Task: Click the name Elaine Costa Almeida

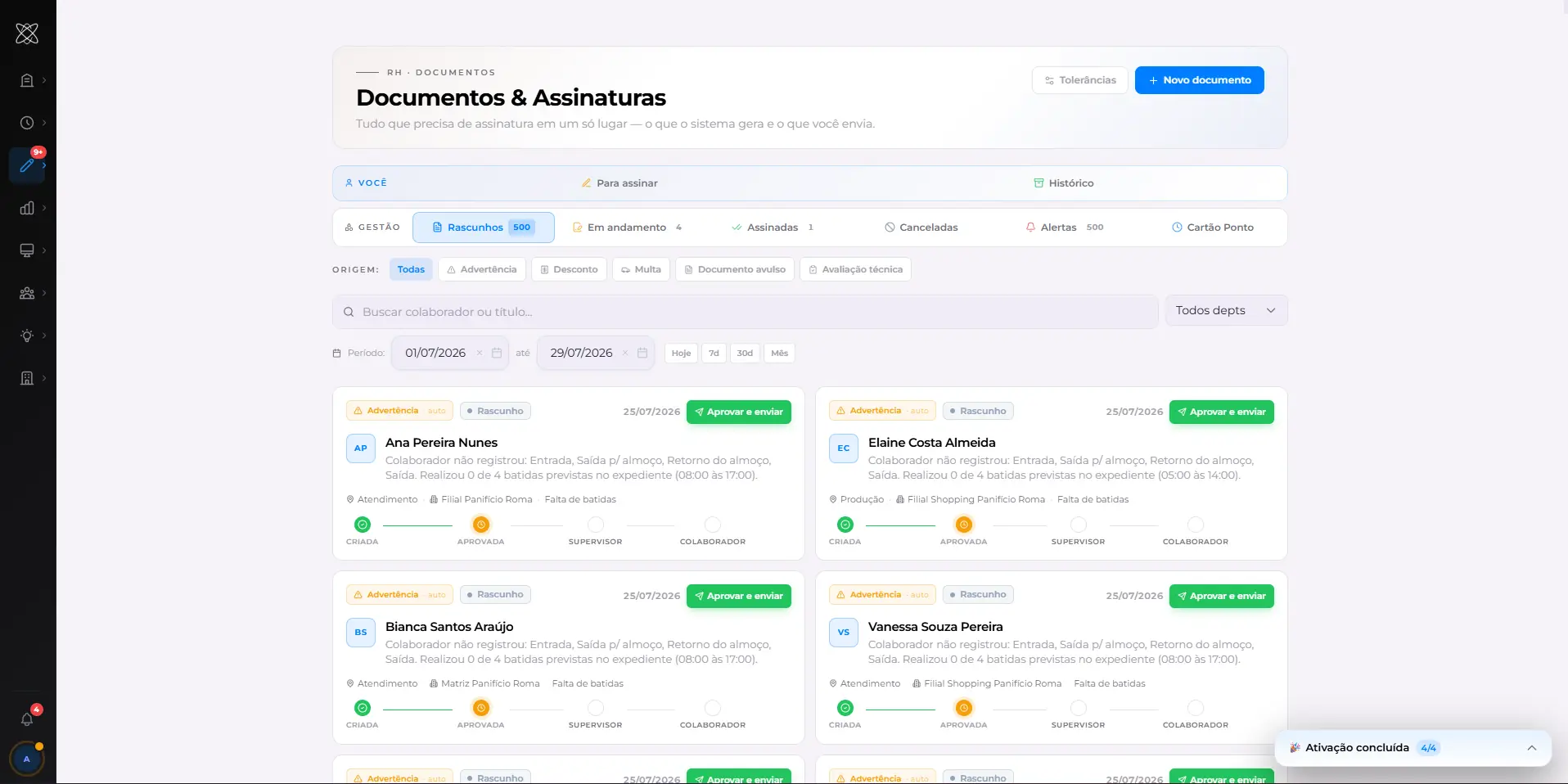Action: (x=932, y=443)
